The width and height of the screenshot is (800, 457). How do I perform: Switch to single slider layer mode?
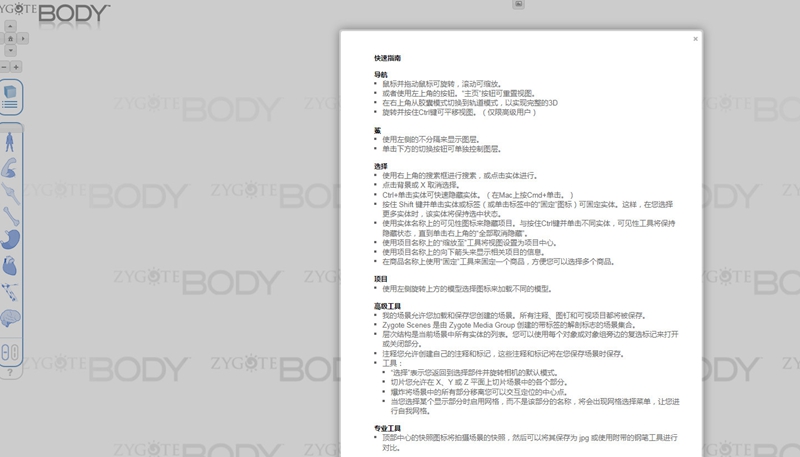coord(6,352)
